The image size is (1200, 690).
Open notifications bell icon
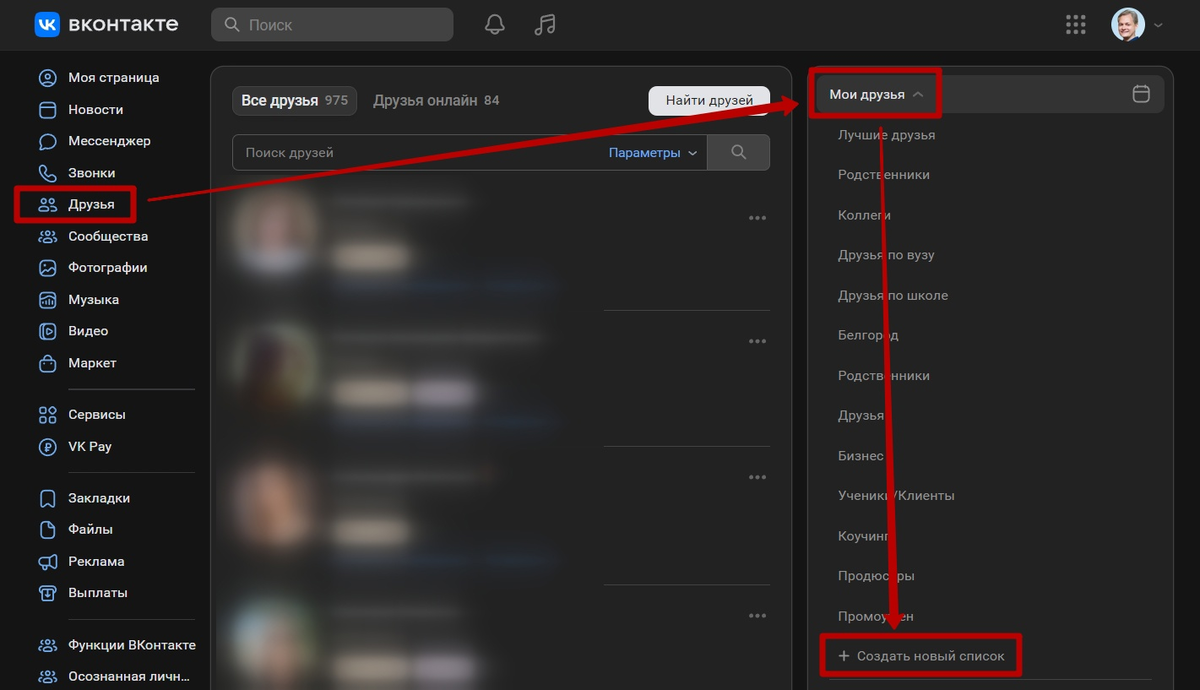pyautogui.click(x=495, y=24)
